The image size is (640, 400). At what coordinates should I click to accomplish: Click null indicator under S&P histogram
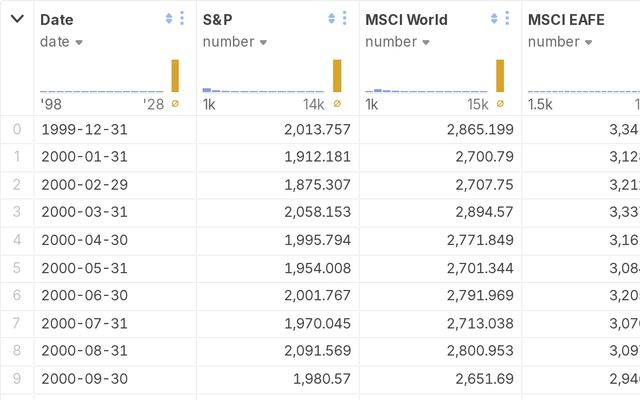337,104
